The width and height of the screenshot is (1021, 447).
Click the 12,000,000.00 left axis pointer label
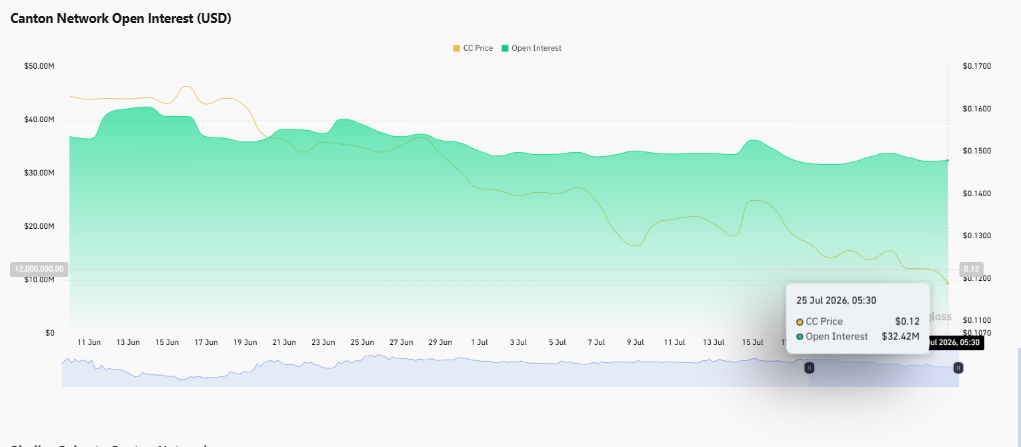(38, 269)
